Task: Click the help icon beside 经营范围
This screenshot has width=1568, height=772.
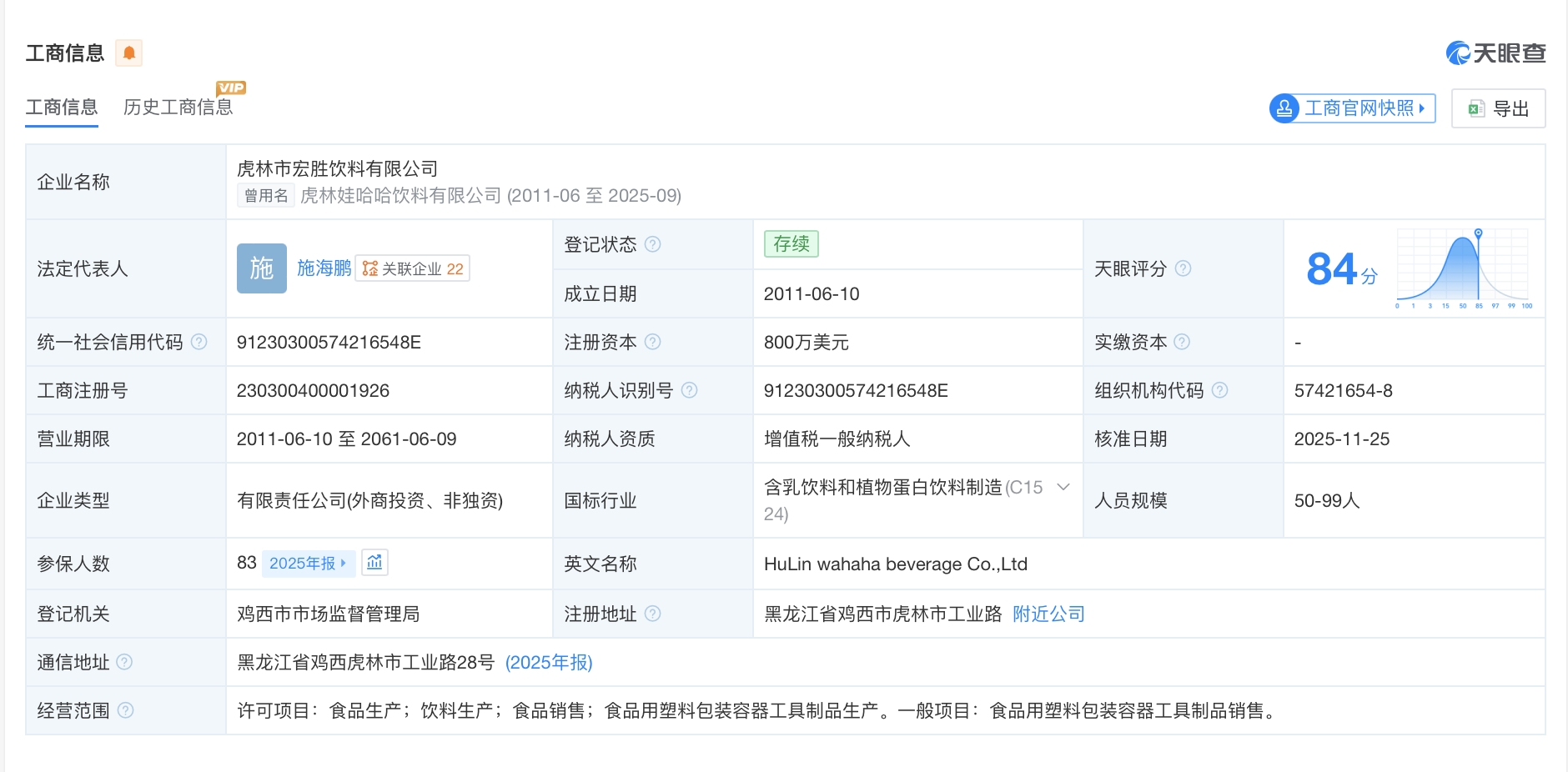Action: click(x=125, y=710)
